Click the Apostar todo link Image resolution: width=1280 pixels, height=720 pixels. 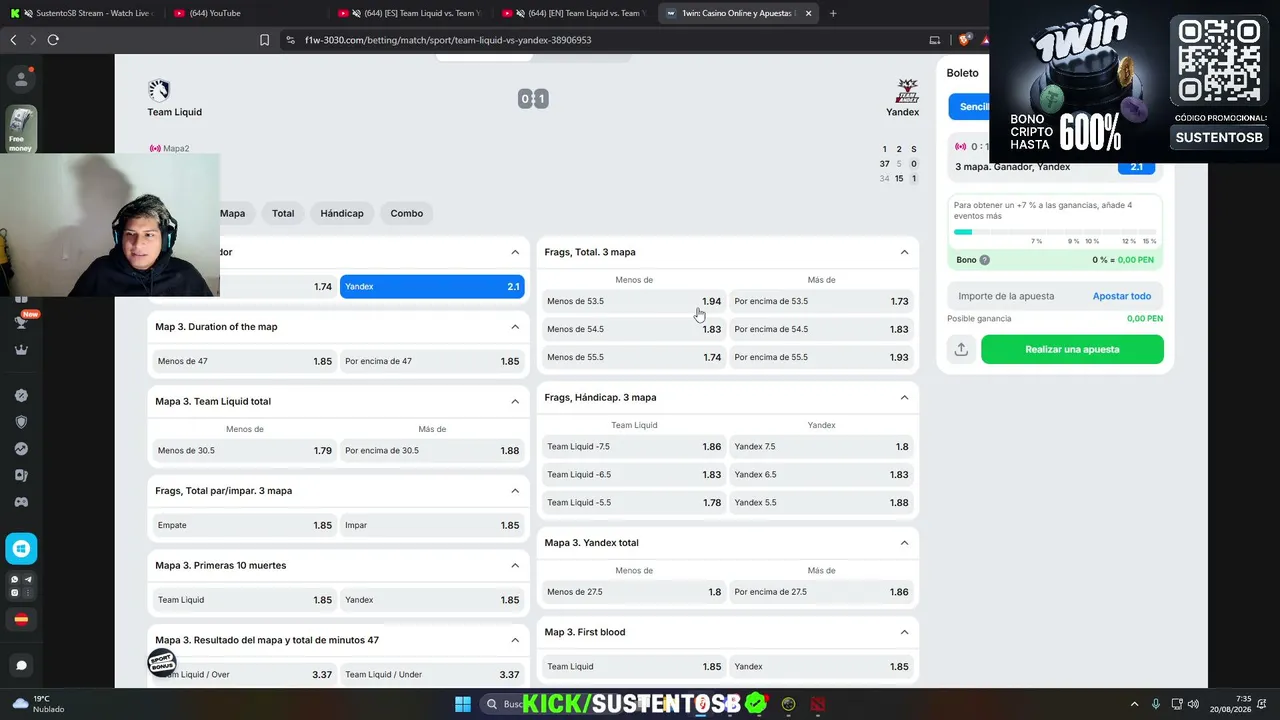point(1122,296)
